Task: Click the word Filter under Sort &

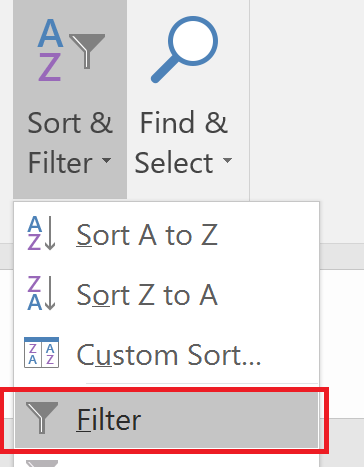Action: click(60, 163)
